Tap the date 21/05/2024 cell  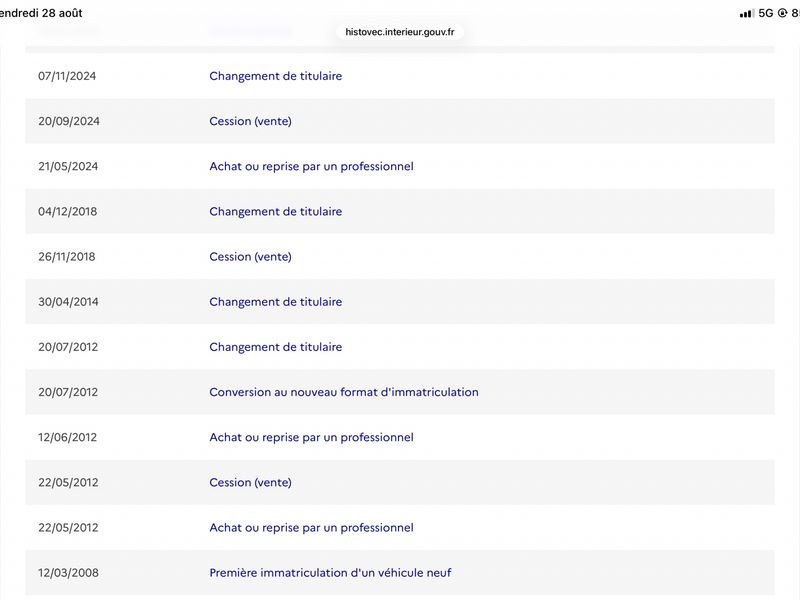coord(68,166)
